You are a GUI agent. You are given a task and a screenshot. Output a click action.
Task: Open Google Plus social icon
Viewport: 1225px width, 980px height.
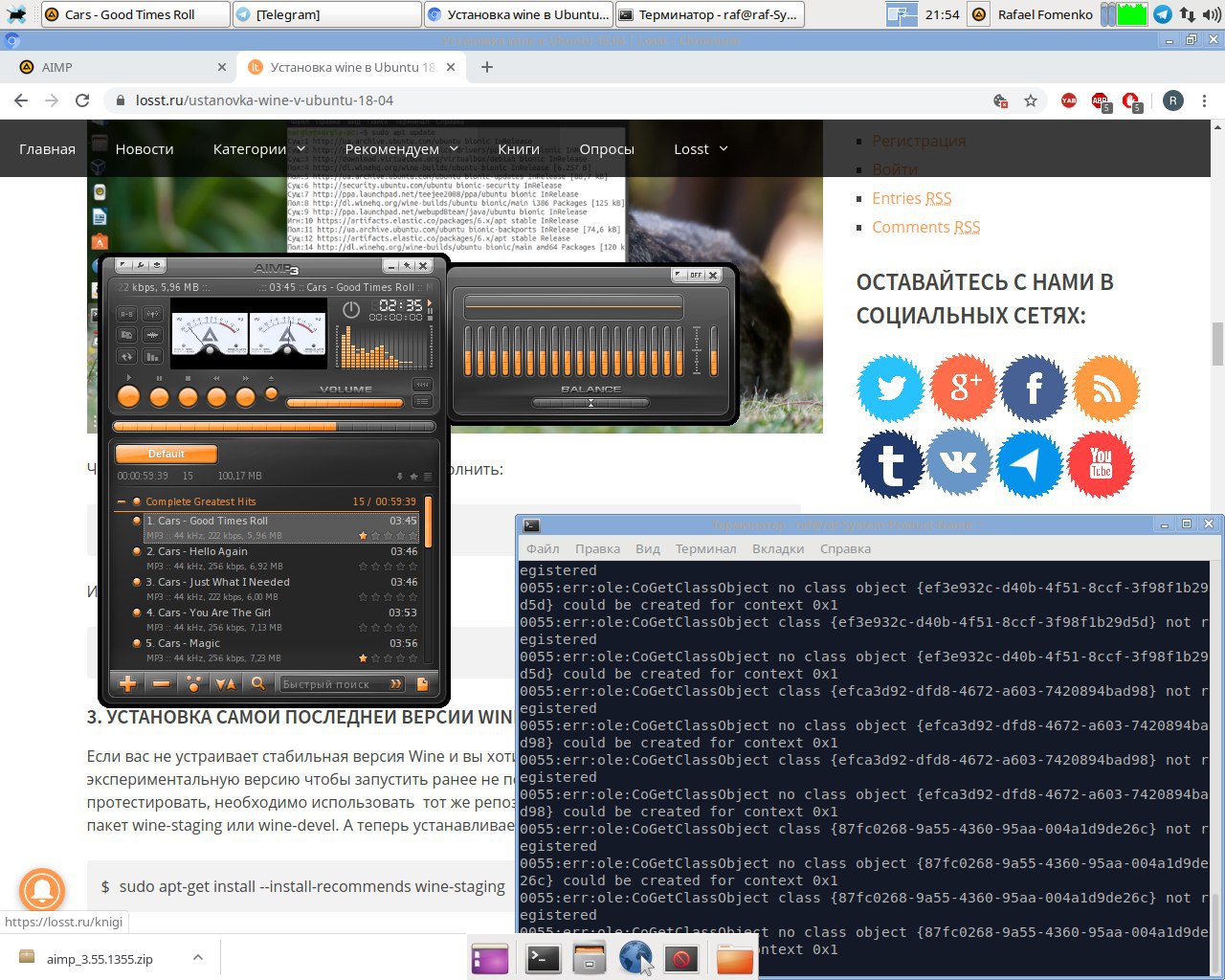(963, 388)
